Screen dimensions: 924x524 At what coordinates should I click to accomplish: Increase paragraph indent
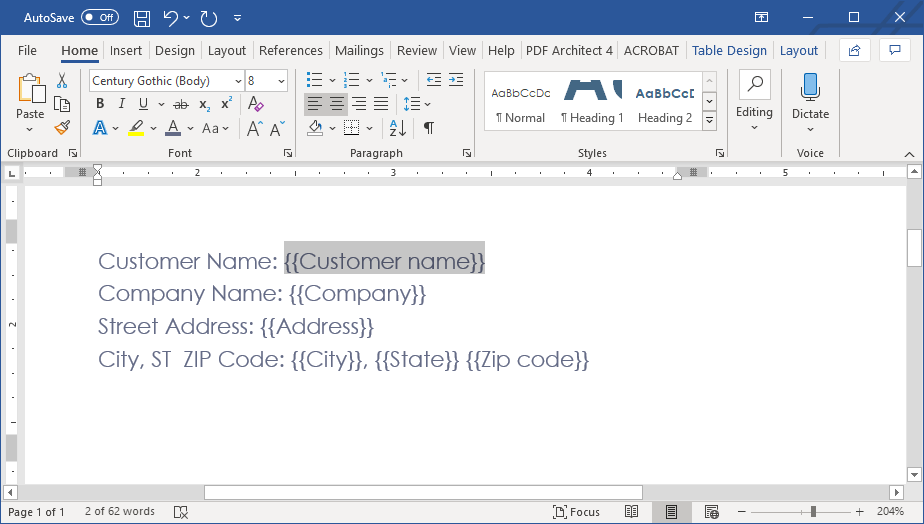456,80
